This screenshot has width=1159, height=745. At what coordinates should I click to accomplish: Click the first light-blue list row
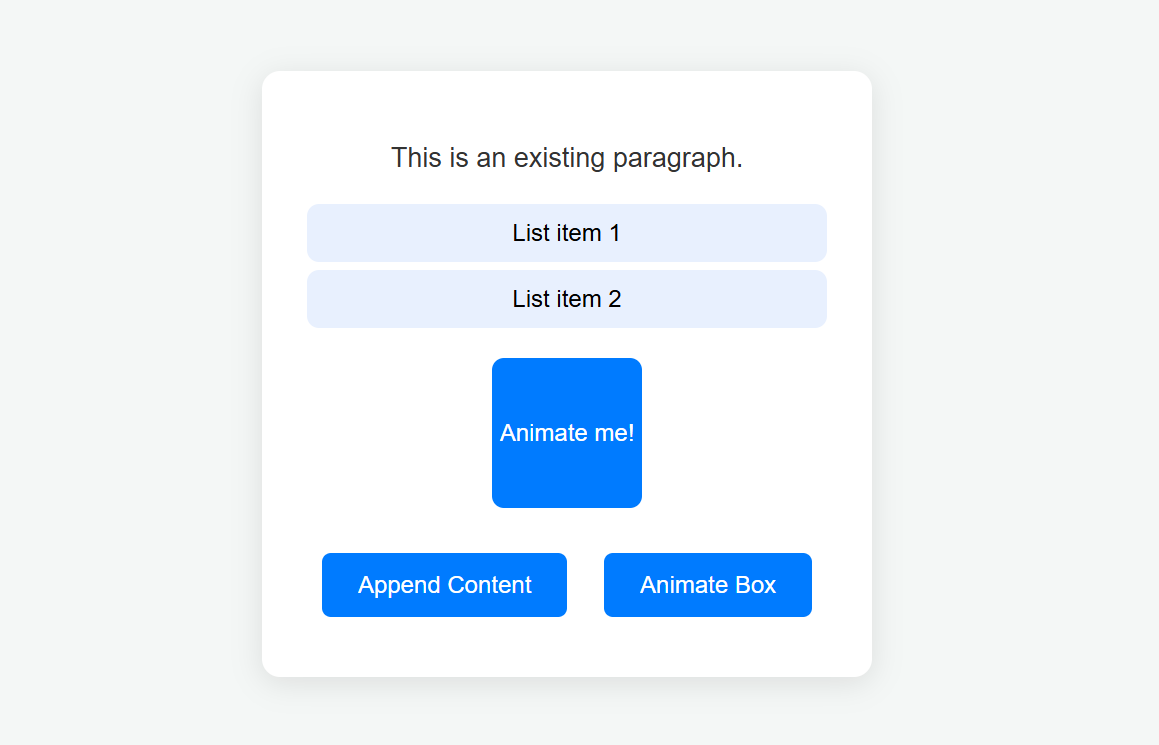click(566, 233)
